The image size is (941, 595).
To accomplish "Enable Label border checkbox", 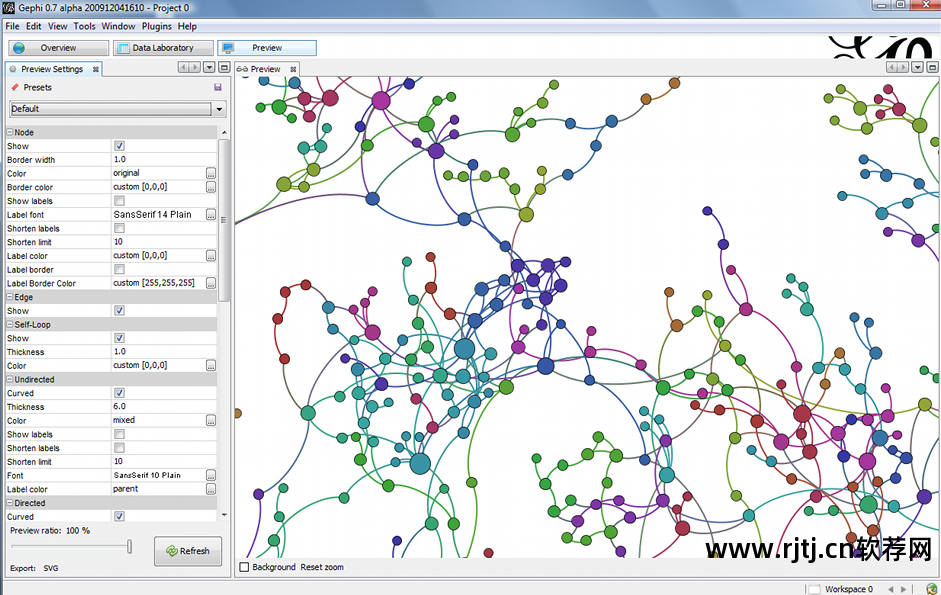I will [119, 269].
